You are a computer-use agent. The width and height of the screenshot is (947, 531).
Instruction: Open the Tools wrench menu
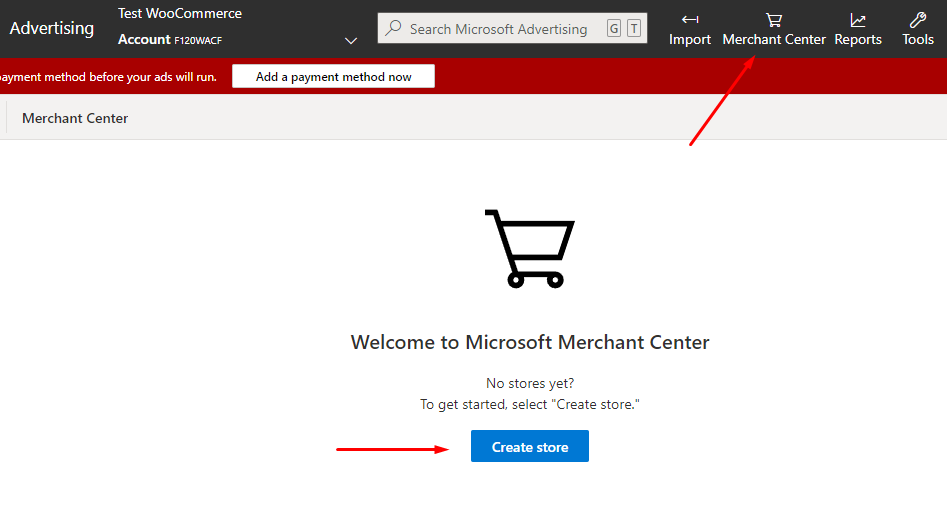(917, 29)
